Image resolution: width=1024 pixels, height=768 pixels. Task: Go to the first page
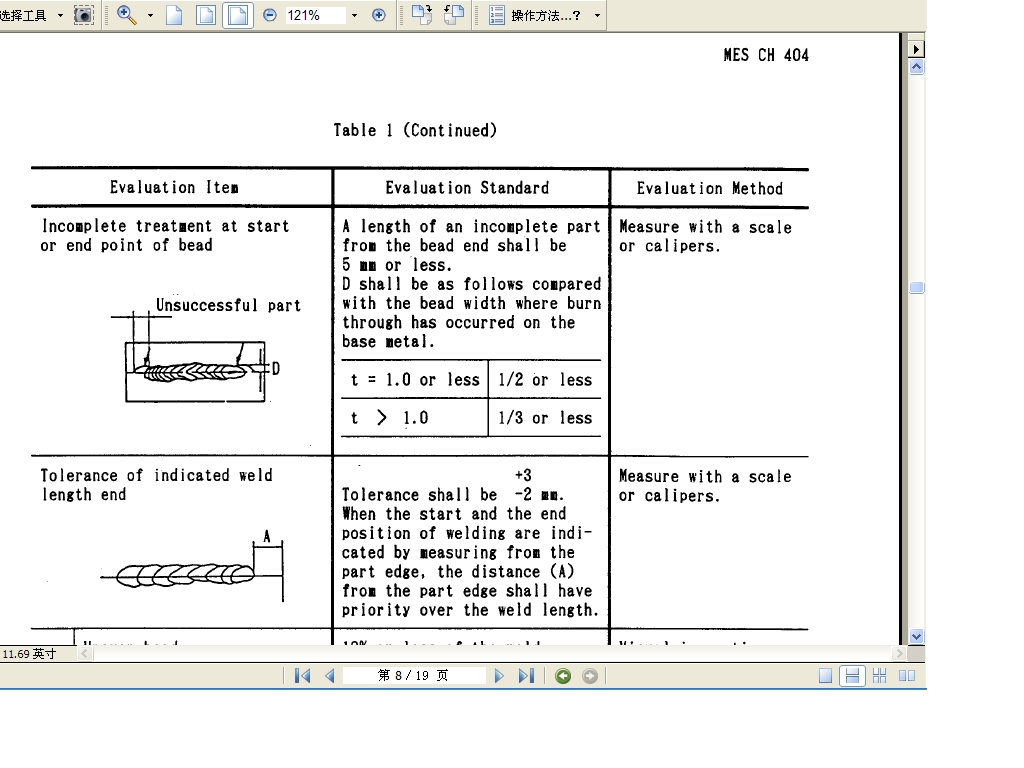302,676
